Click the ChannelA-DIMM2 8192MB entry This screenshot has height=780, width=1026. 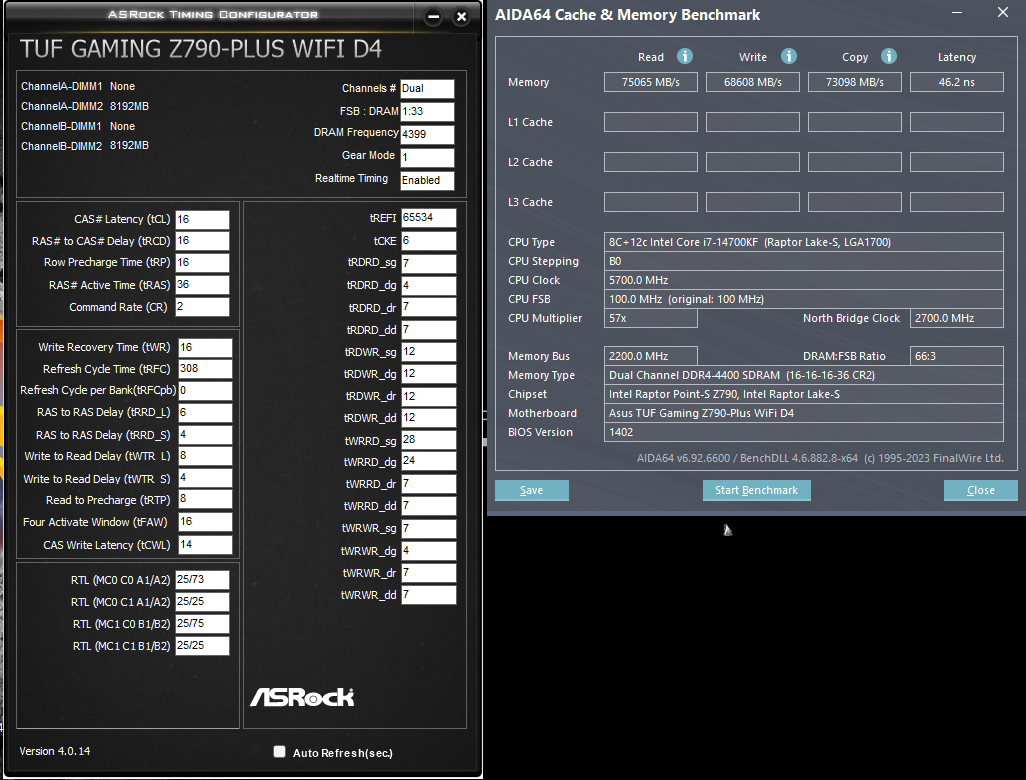84,106
